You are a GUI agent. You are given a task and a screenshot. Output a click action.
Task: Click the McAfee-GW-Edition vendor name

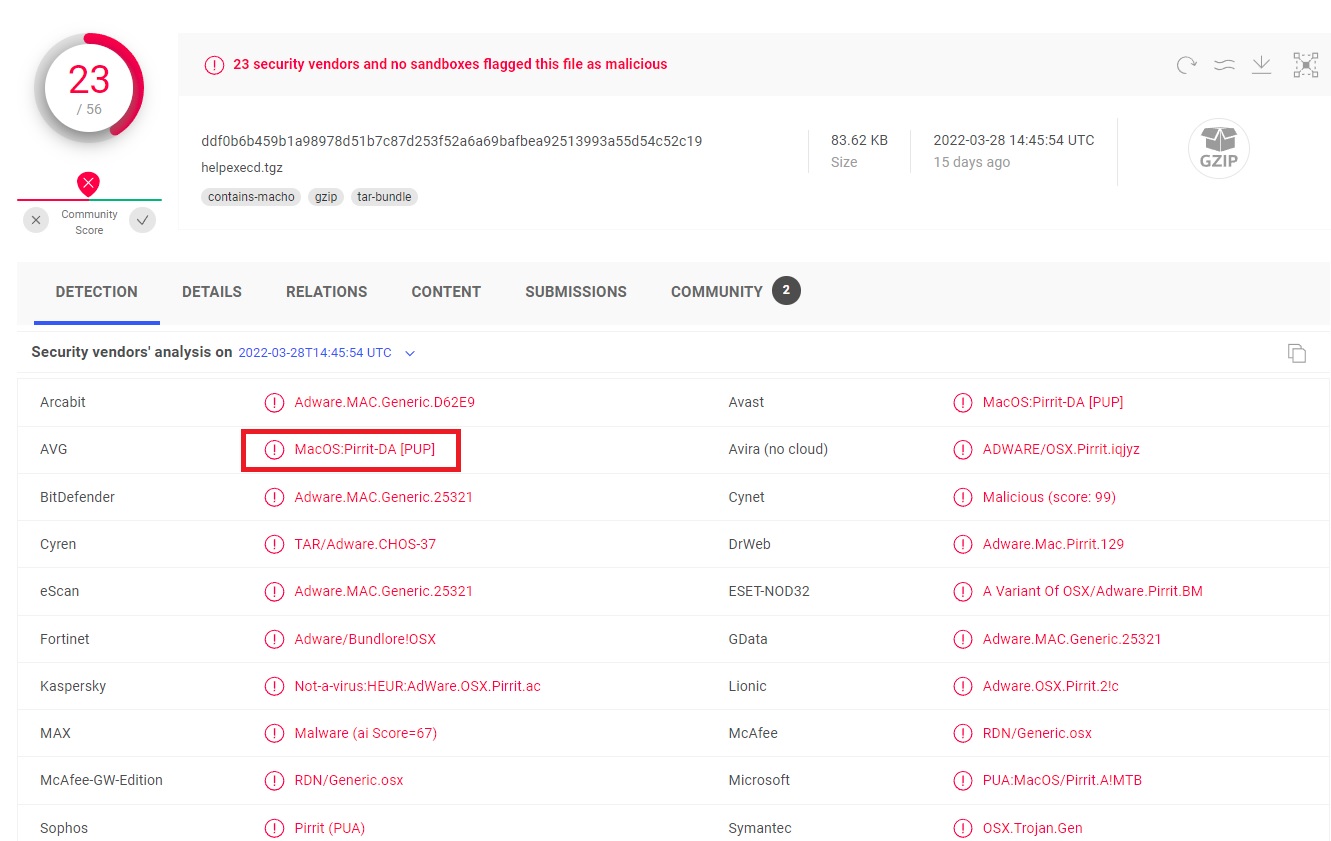[x=101, y=780]
